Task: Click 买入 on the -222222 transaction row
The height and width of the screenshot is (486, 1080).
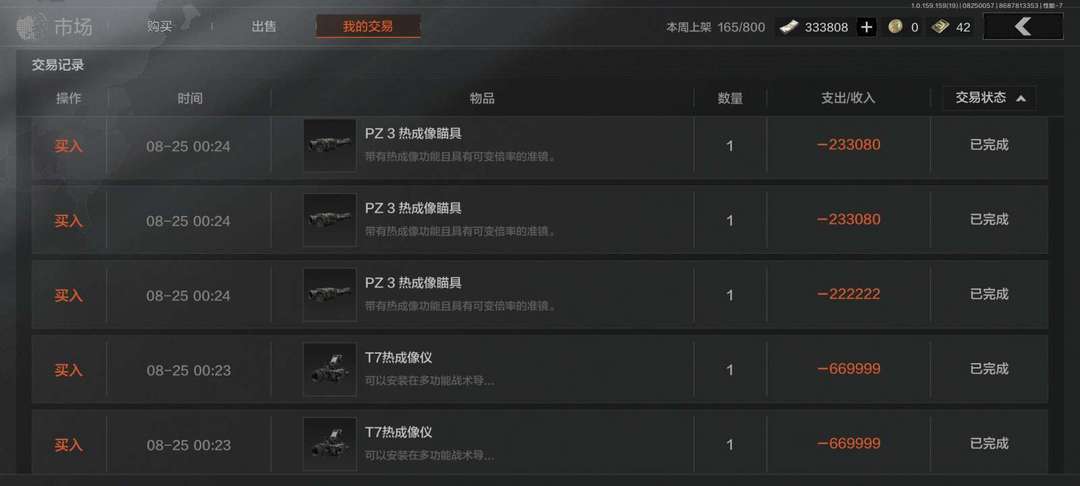Action: (x=68, y=295)
